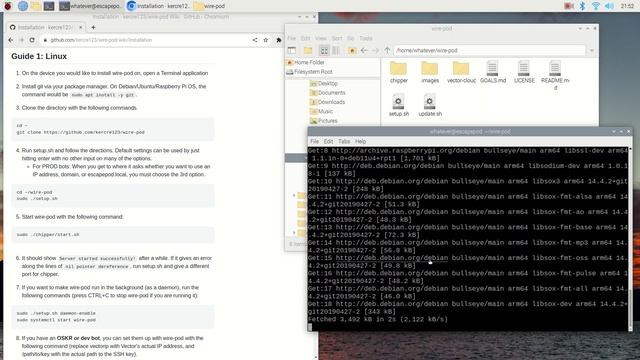This screenshot has width=640, height=360.
Task: Open the Bluetooth tray icon
Action: pyautogui.click(x=582, y=6)
